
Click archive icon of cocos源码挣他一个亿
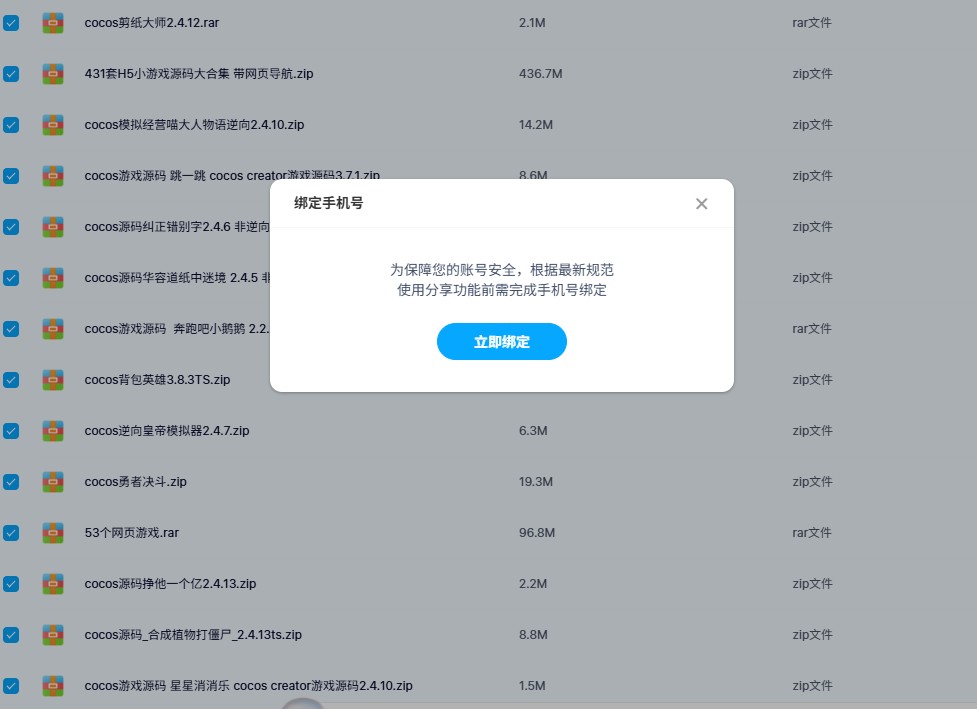pos(53,584)
